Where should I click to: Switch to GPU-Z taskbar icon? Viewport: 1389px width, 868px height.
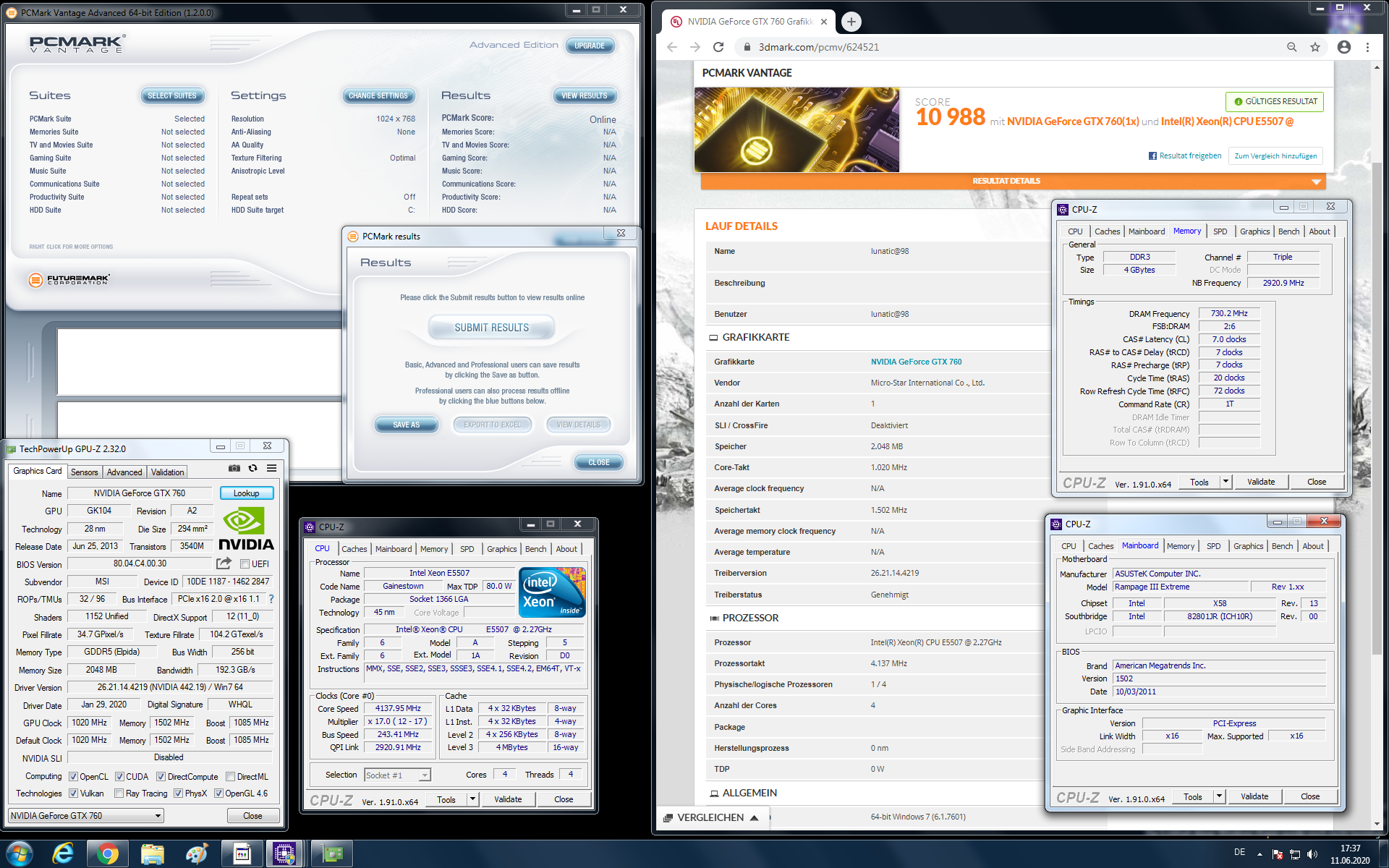tap(332, 854)
